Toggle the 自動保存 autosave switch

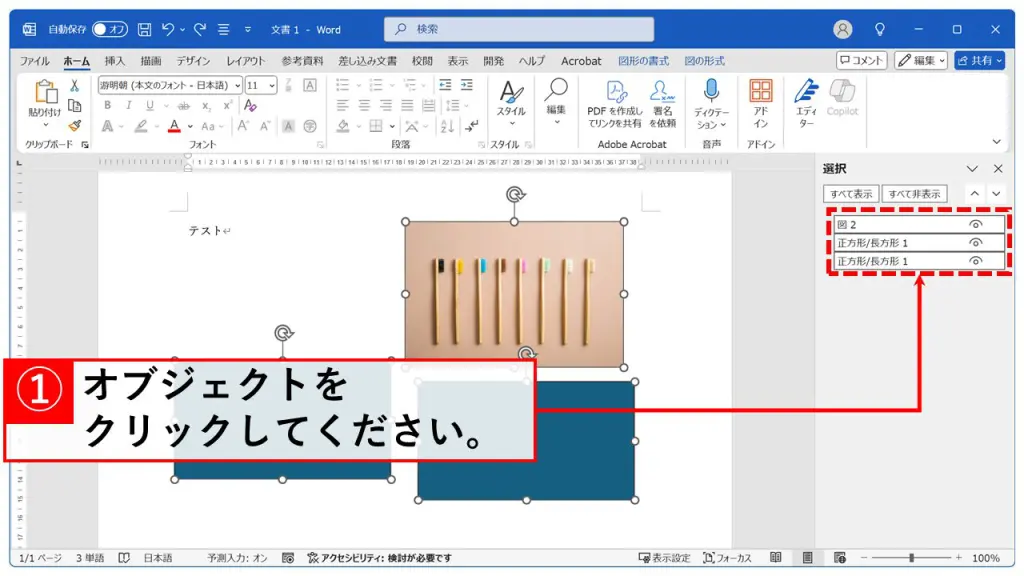click(109, 30)
